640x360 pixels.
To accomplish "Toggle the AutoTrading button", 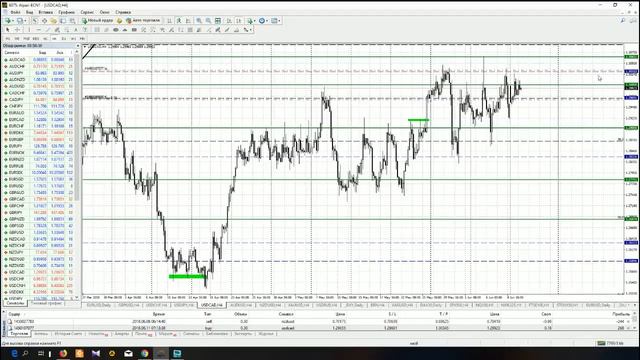I will [x=143, y=20].
